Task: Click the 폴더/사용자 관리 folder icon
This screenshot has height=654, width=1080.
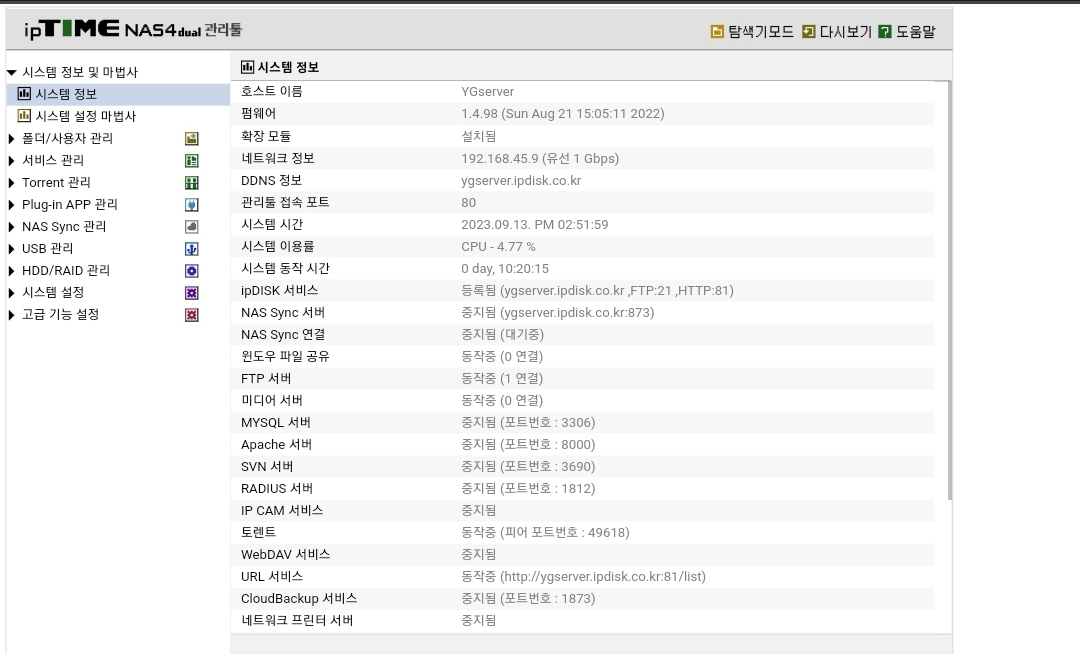Action: tap(191, 138)
